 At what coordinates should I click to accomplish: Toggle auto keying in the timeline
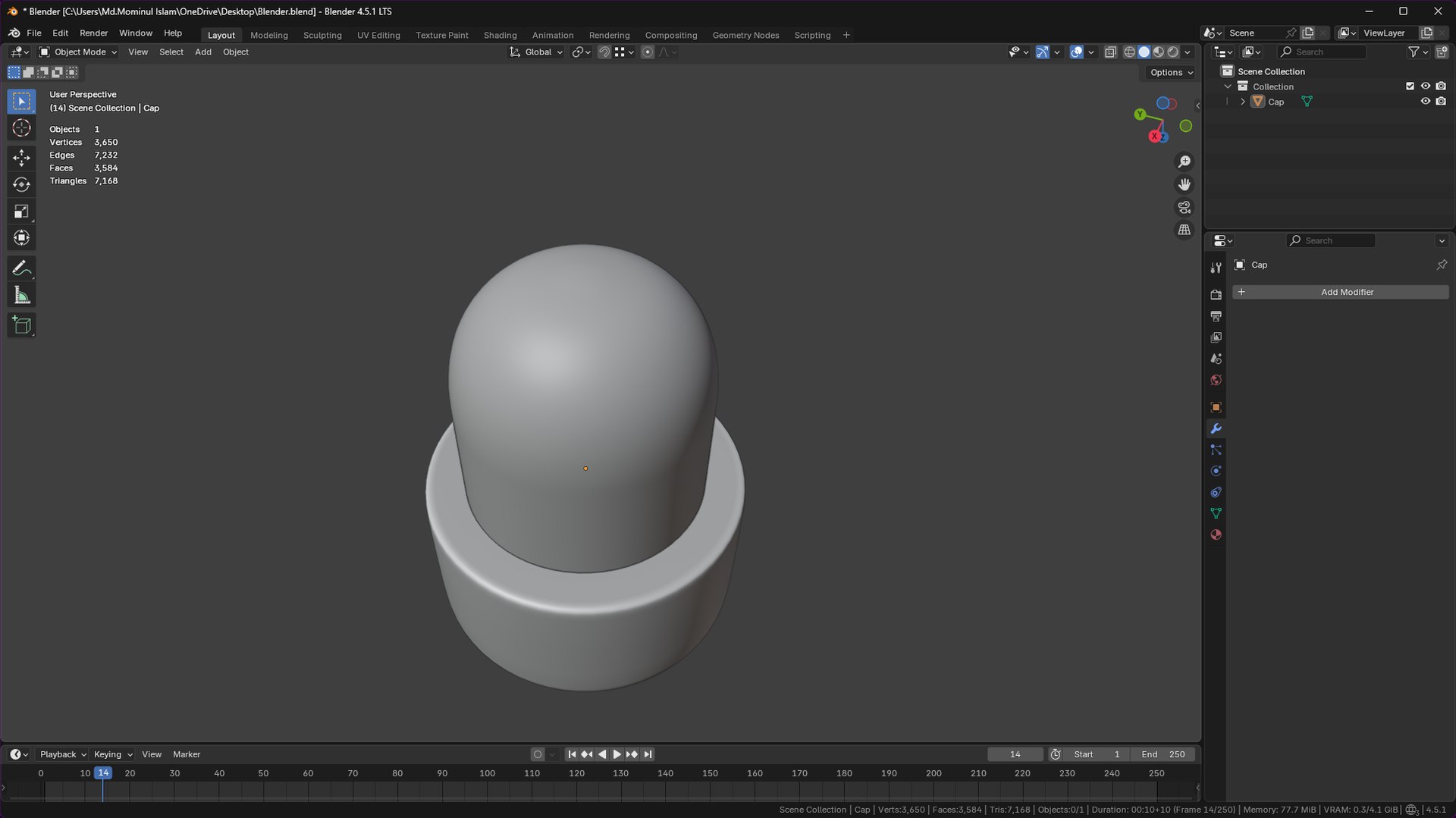click(x=538, y=754)
